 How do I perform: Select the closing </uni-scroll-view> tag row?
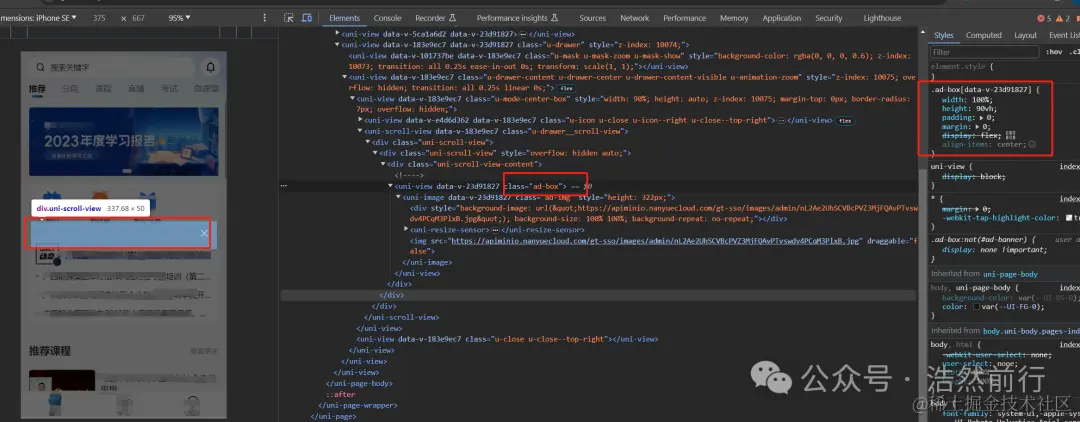point(401,317)
